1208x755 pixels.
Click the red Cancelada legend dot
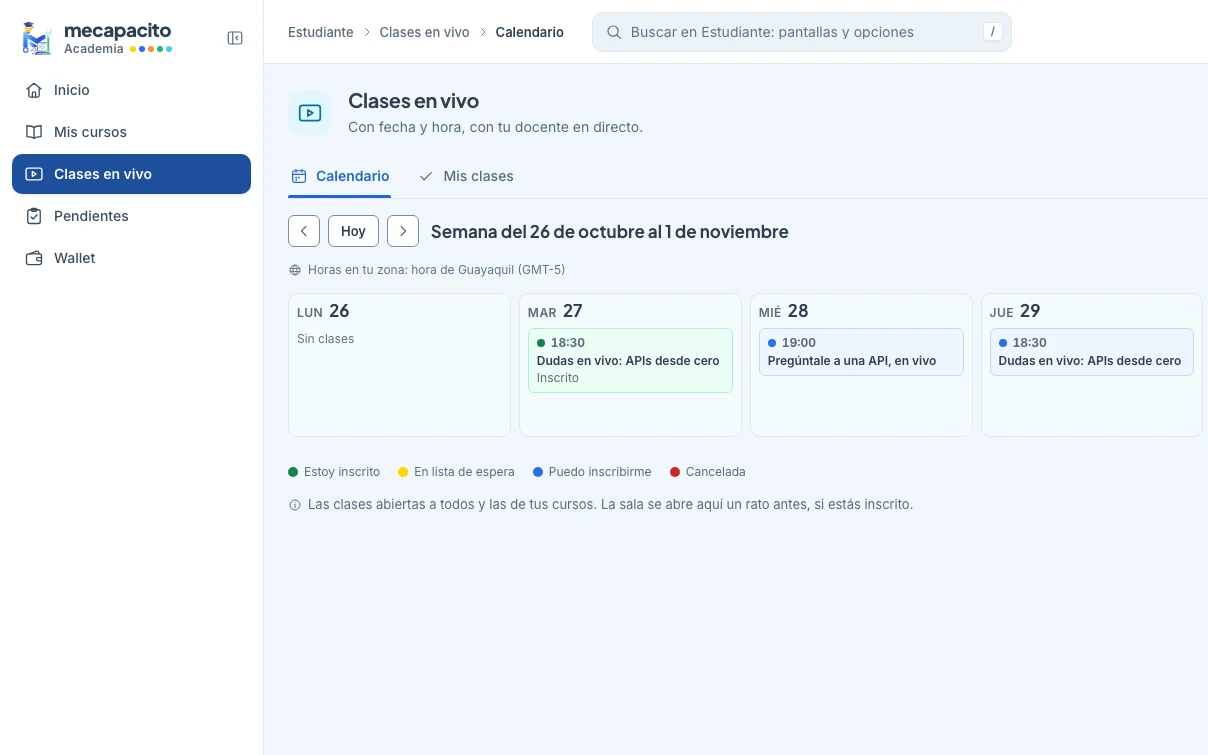(675, 472)
